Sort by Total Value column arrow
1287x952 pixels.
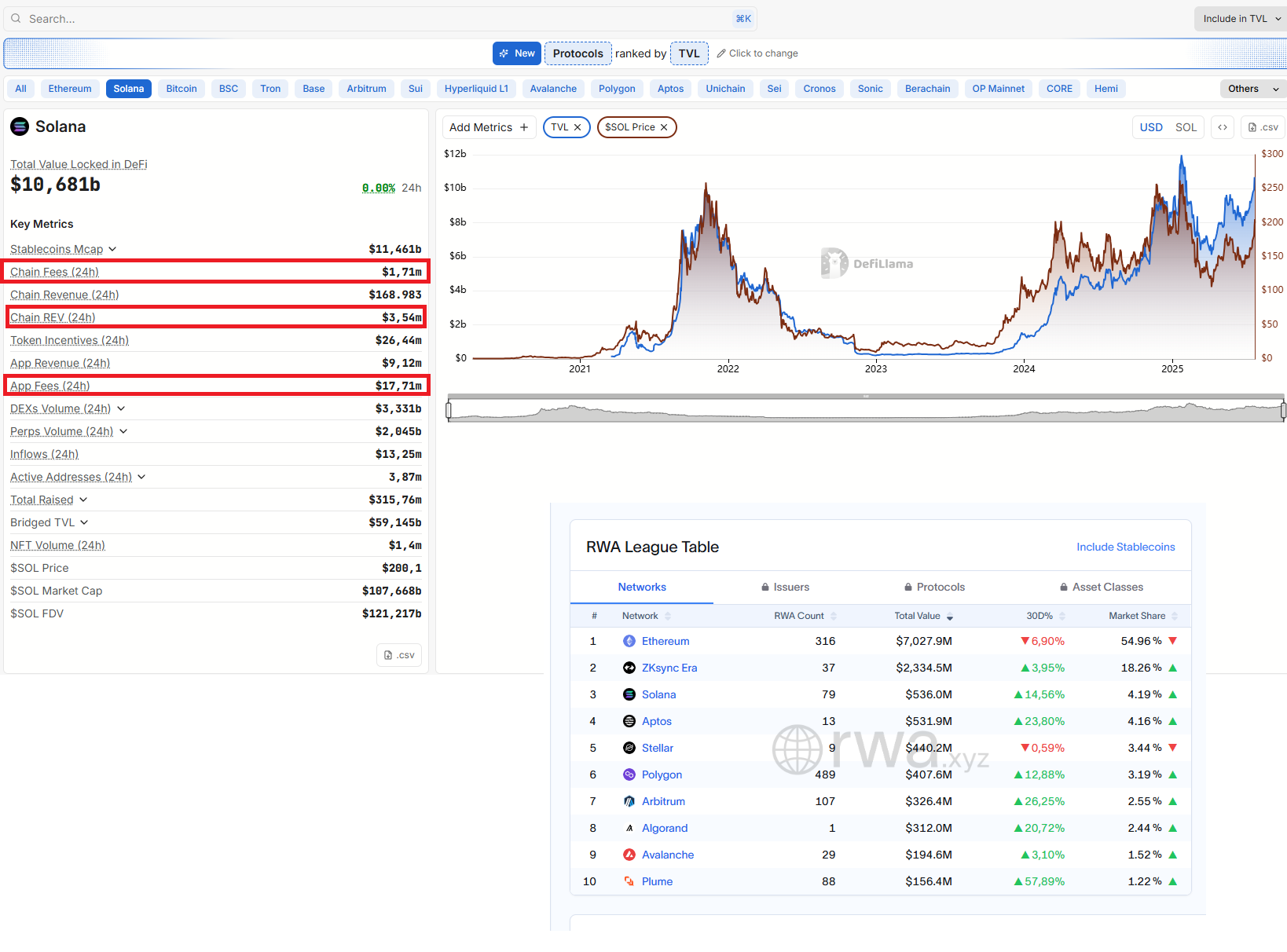coord(950,617)
